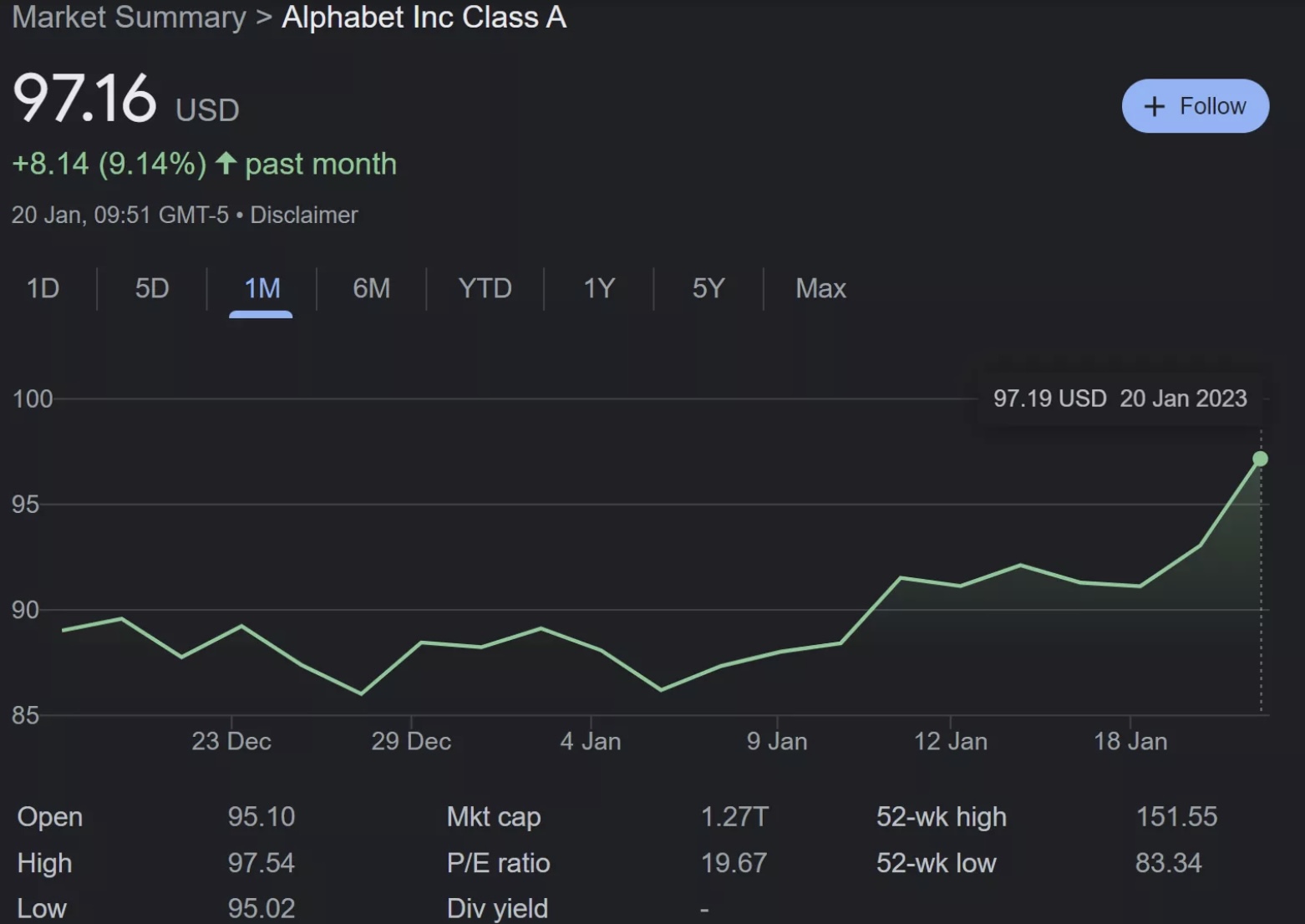Show Max price history

pyautogui.click(x=820, y=288)
